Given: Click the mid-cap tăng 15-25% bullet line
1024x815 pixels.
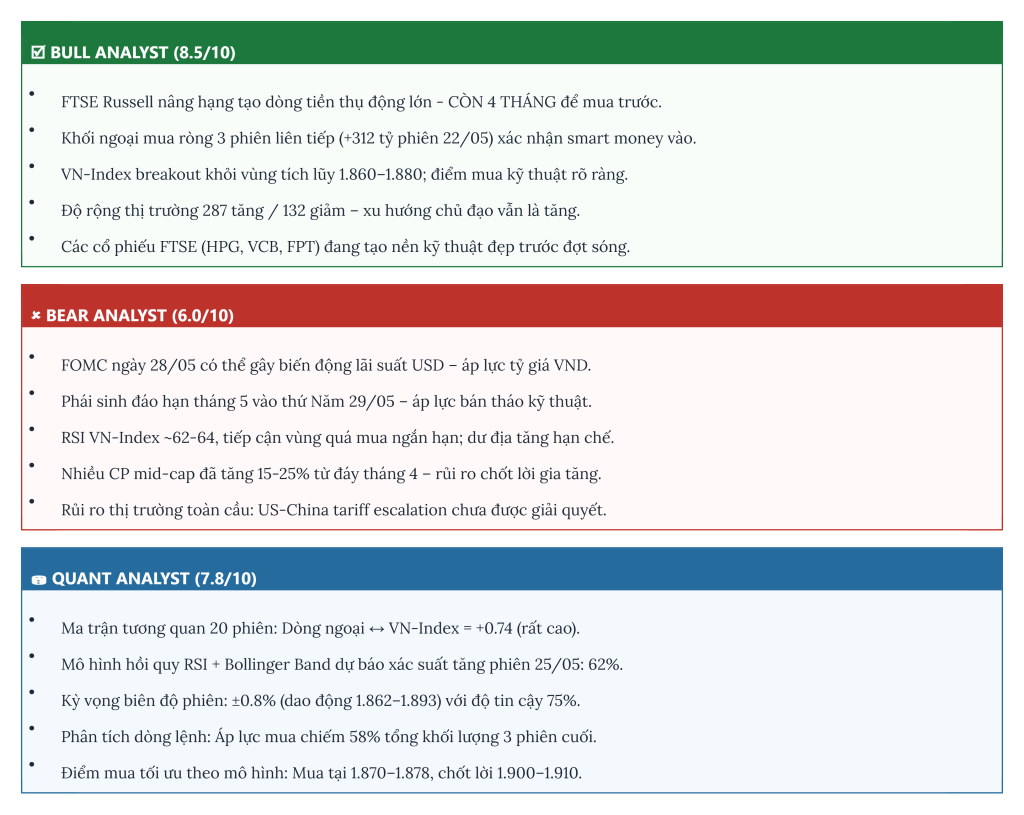Looking at the screenshot, I should point(331,474).
